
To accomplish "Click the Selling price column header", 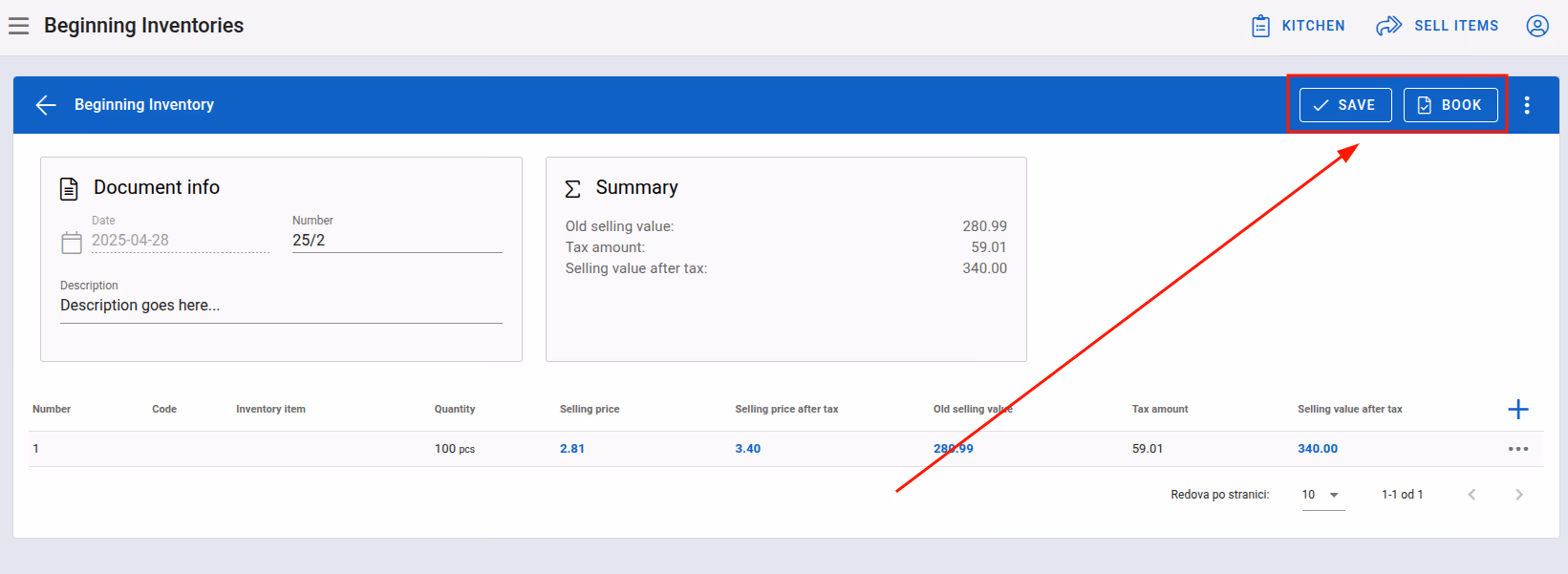I will pos(590,409).
